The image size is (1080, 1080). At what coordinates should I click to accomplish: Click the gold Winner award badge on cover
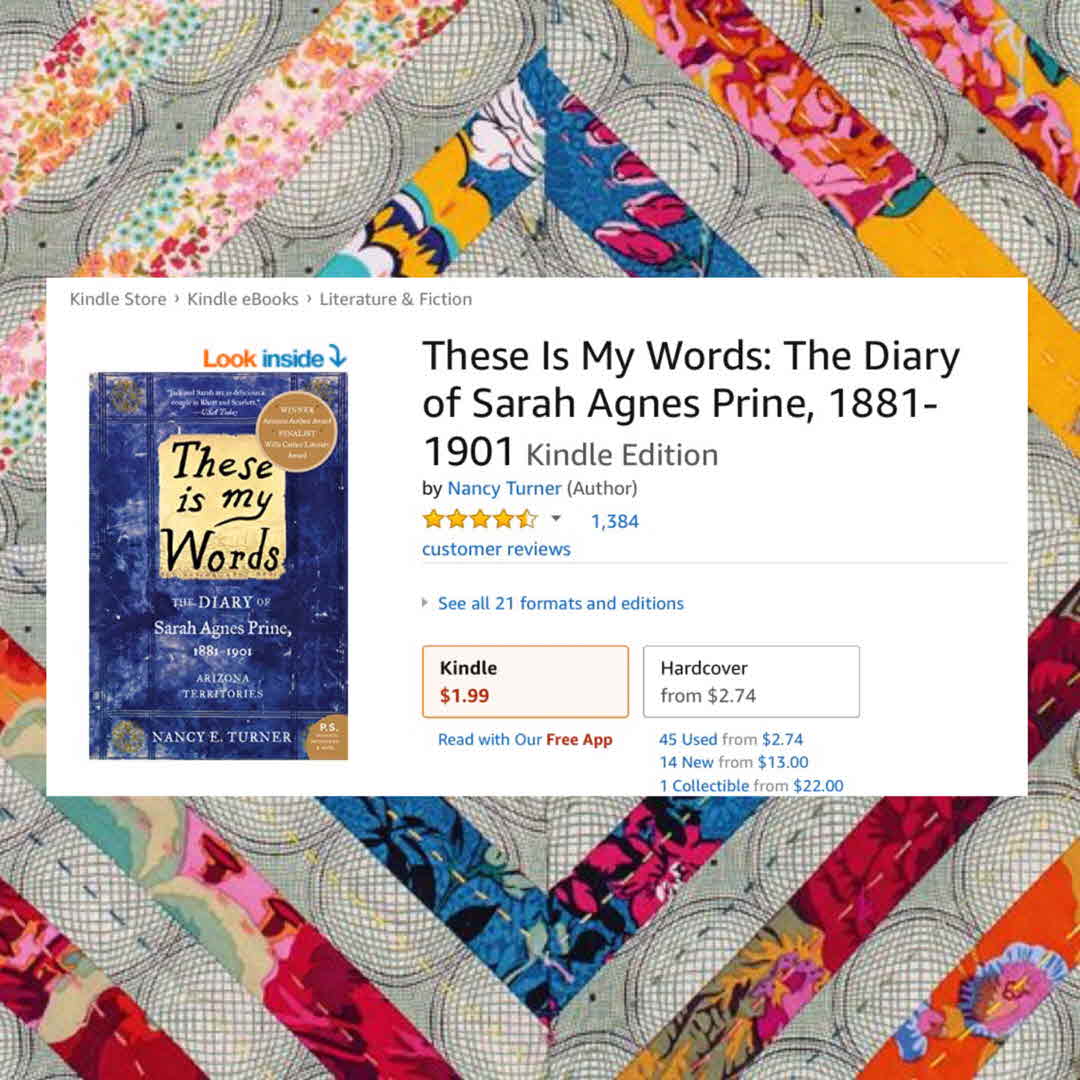[297, 431]
